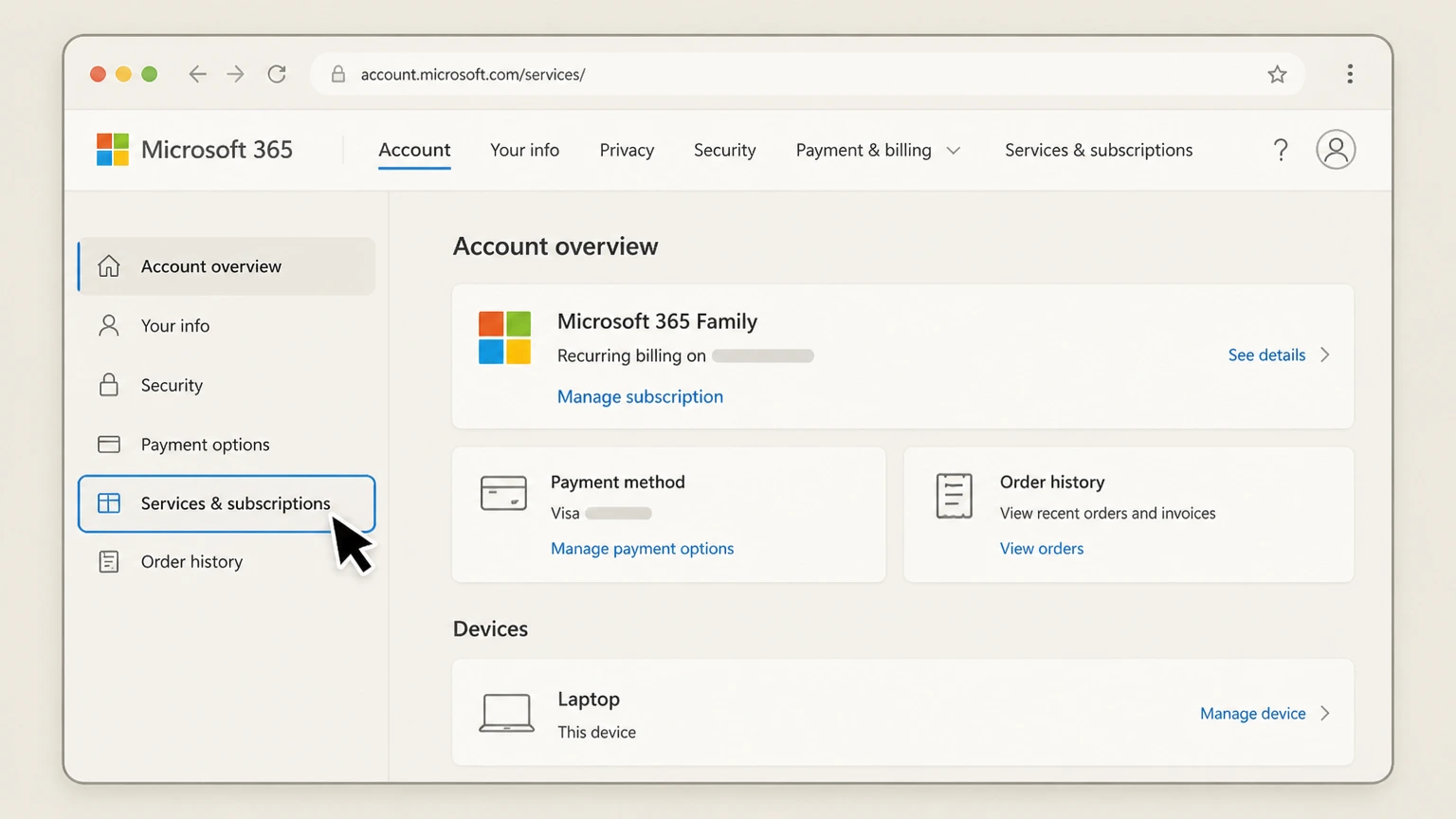1456x819 pixels.
Task: Click 'View recent orders and invoices' text
Action: tap(1107, 513)
